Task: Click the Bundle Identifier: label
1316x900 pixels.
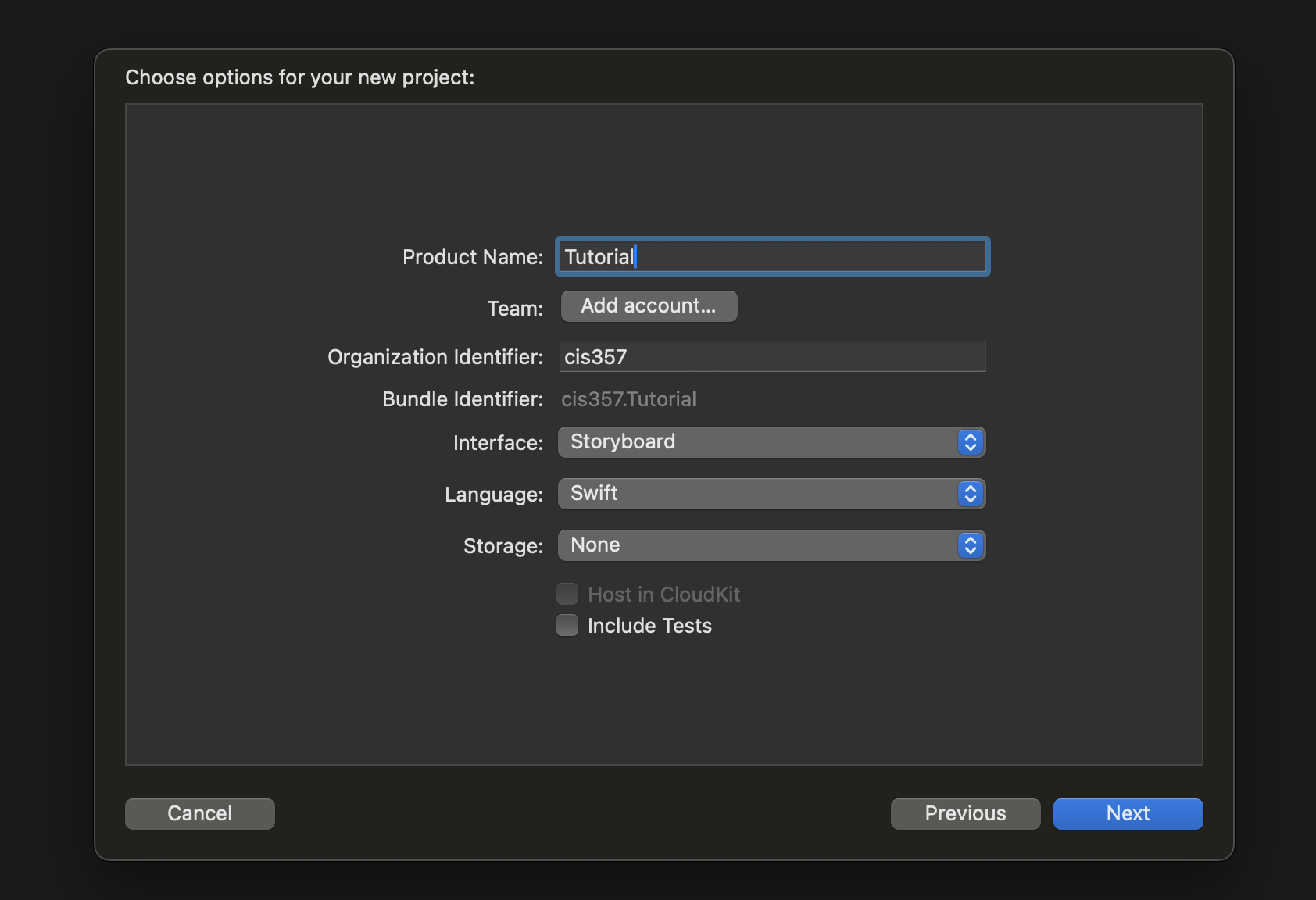Action: coord(463,399)
